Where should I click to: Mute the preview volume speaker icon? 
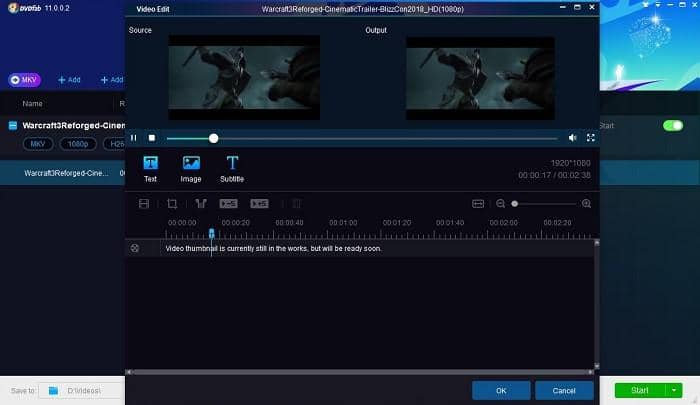(x=572, y=138)
